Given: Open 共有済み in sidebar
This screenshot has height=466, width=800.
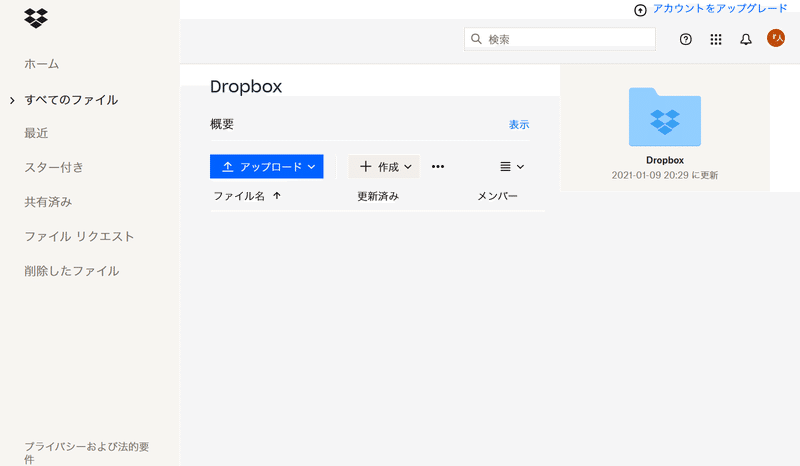Looking at the screenshot, I should click(48, 202).
